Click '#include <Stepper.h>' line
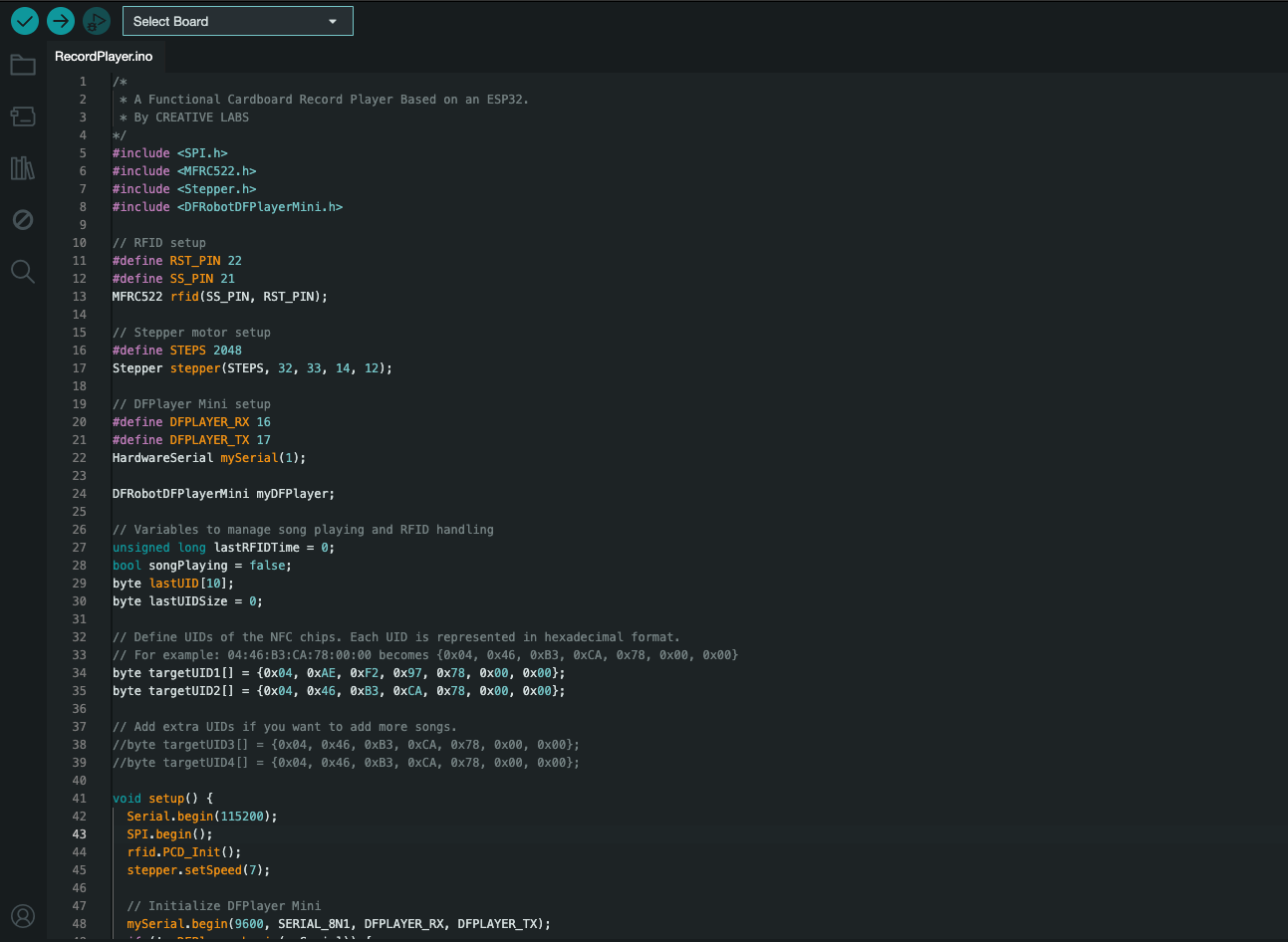Image resolution: width=1288 pixels, height=942 pixels. coord(184,189)
